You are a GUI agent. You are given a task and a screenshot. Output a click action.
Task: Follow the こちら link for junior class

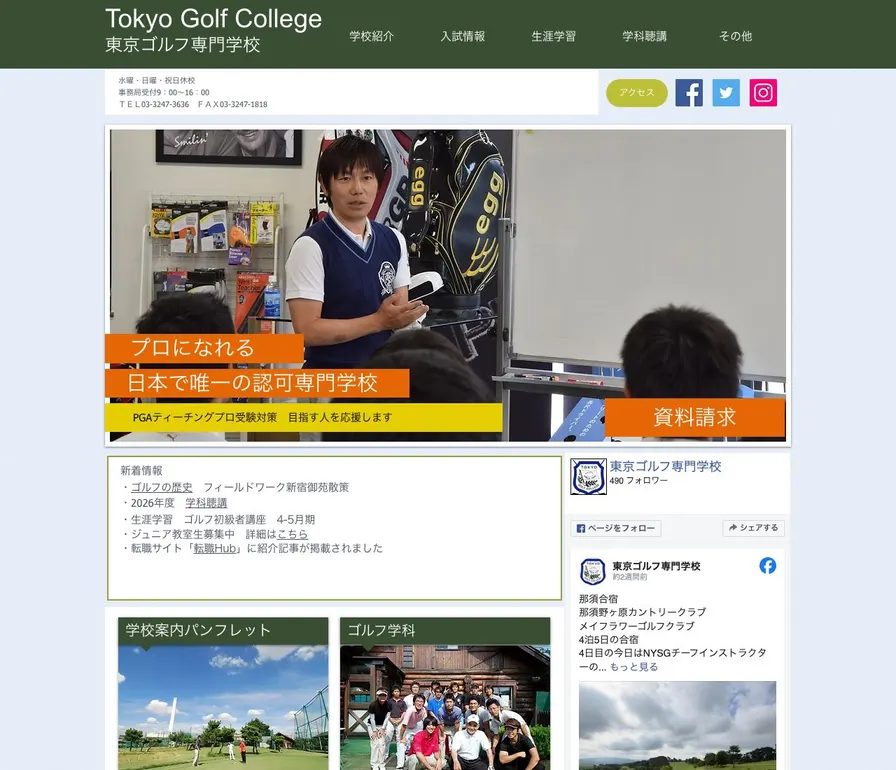point(293,534)
